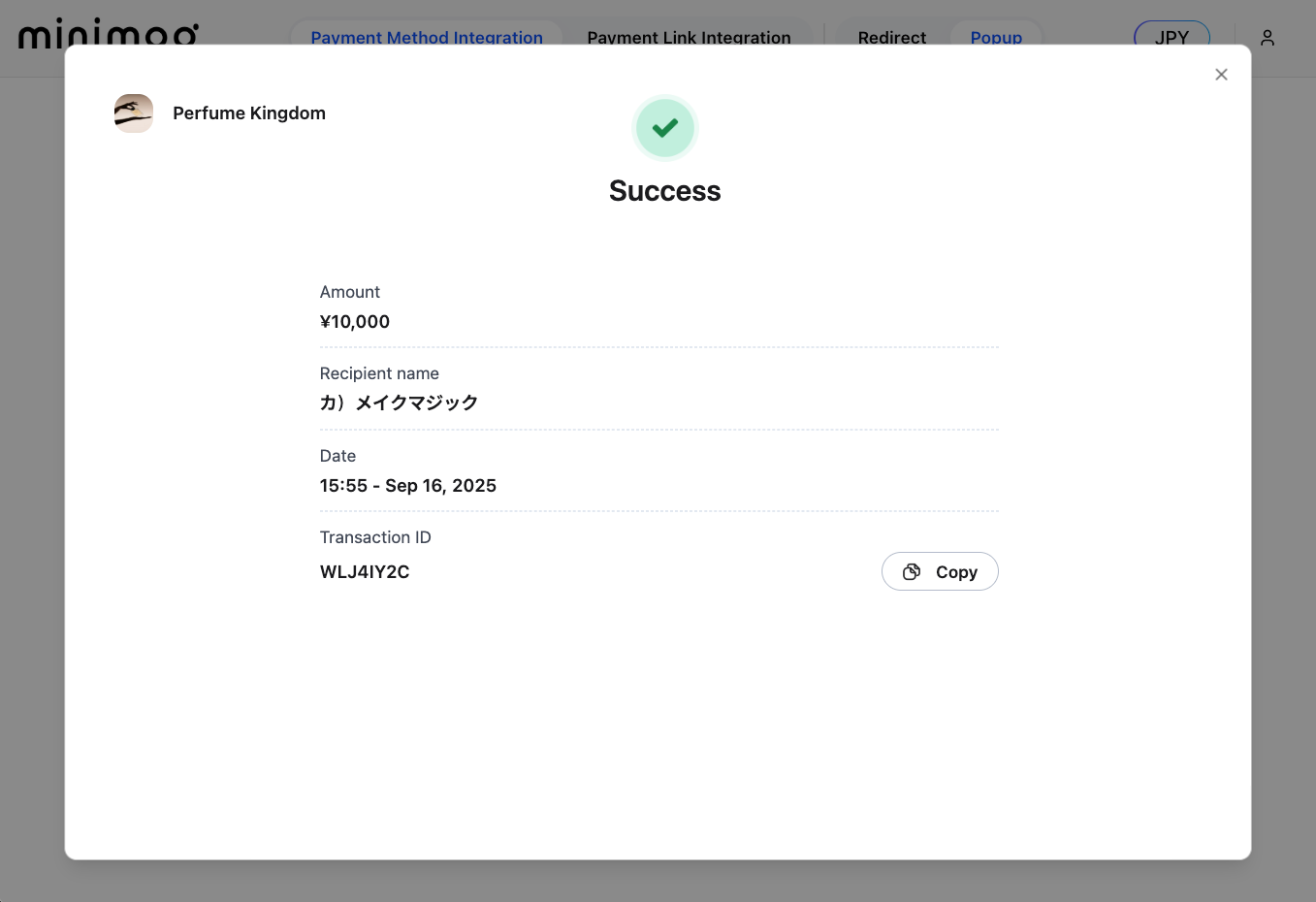Click the green success checkmark icon

point(664,128)
